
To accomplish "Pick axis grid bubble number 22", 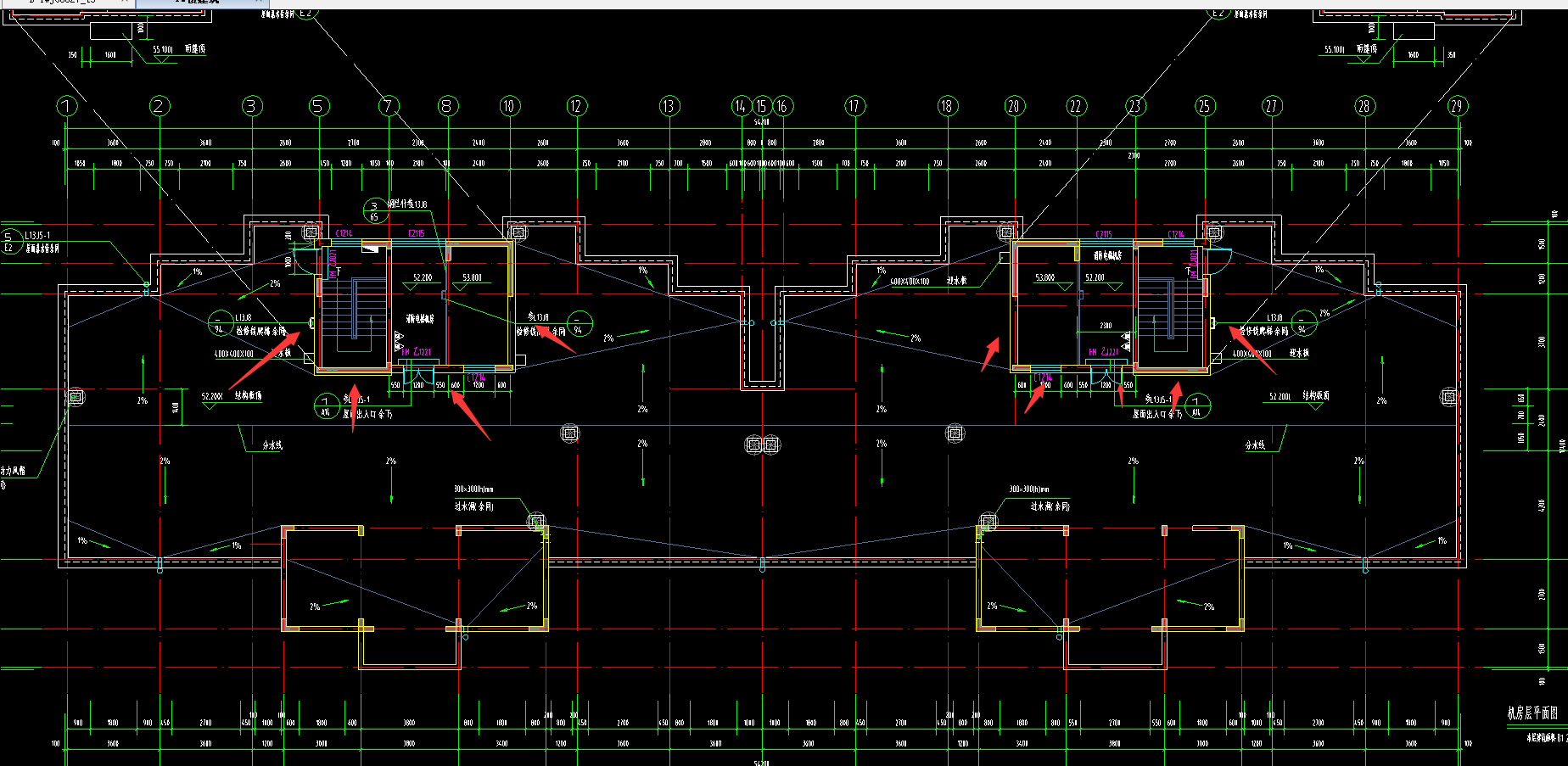I will [x=1077, y=106].
